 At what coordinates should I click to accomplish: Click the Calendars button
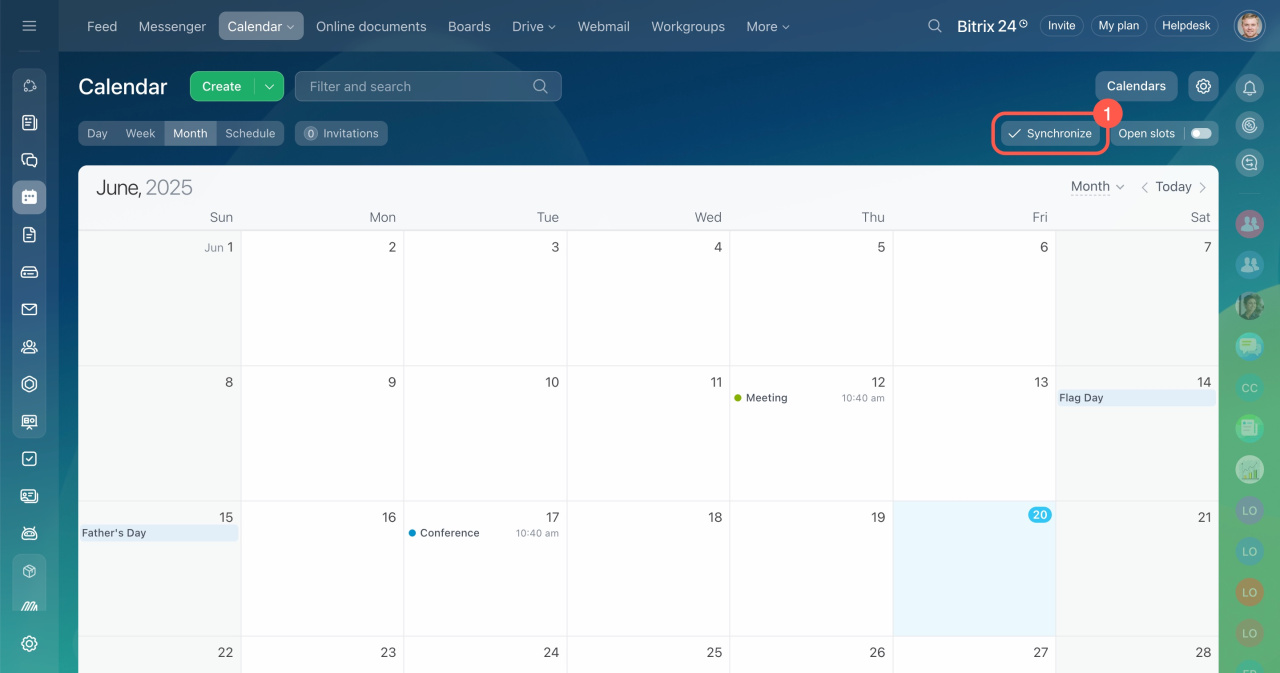click(x=1136, y=86)
